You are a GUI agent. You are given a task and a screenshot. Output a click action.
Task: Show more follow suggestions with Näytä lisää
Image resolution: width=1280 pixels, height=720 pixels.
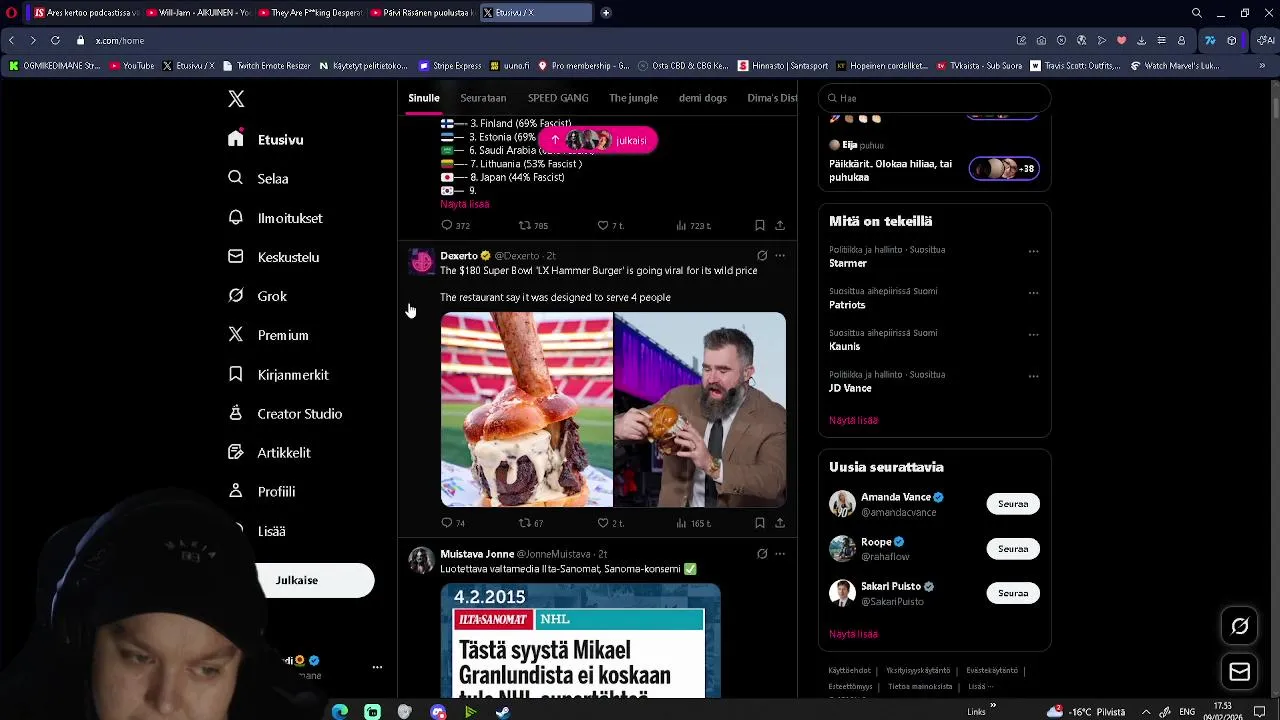click(x=853, y=634)
